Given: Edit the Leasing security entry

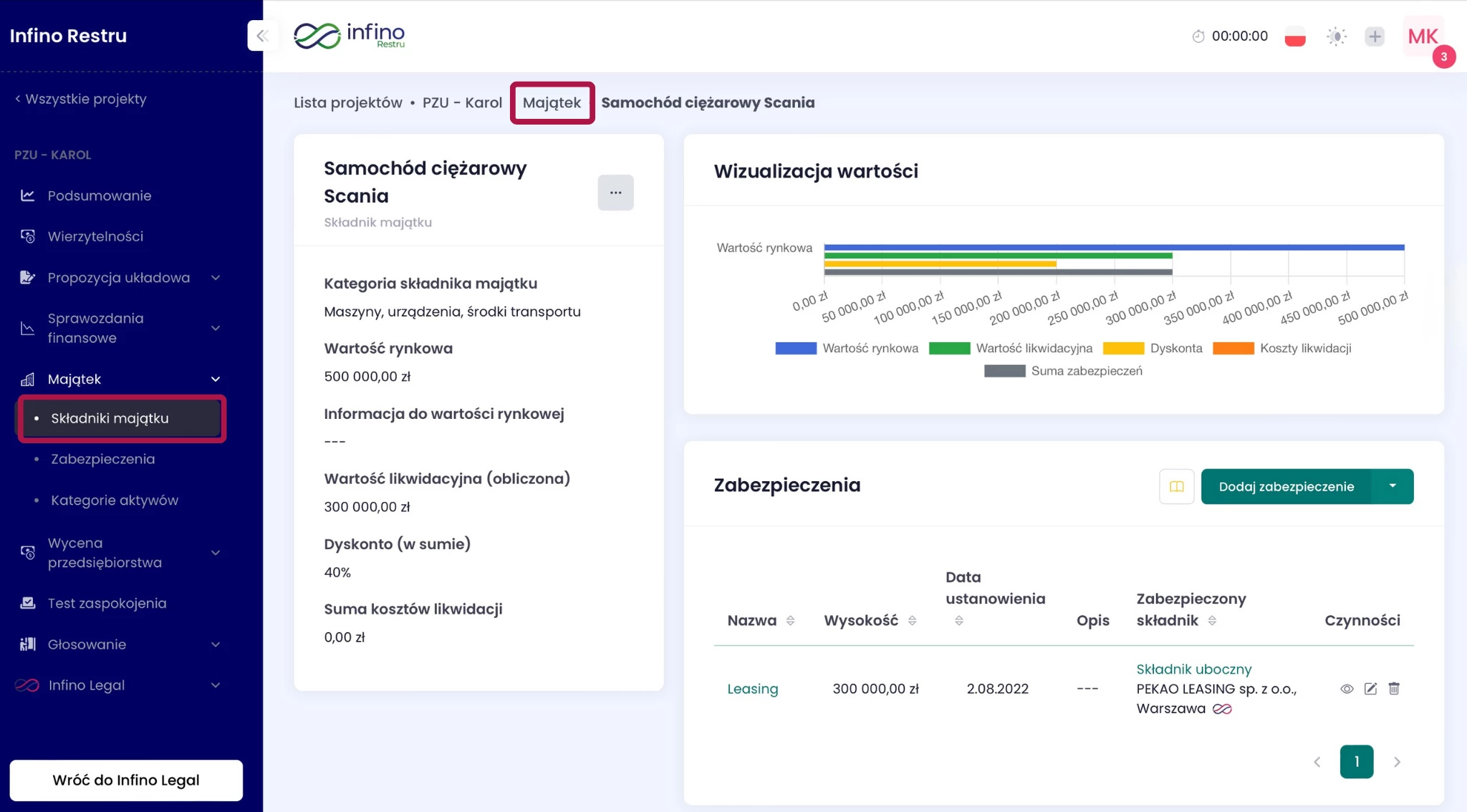Looking at the screenshot, I should [1370, 689].
